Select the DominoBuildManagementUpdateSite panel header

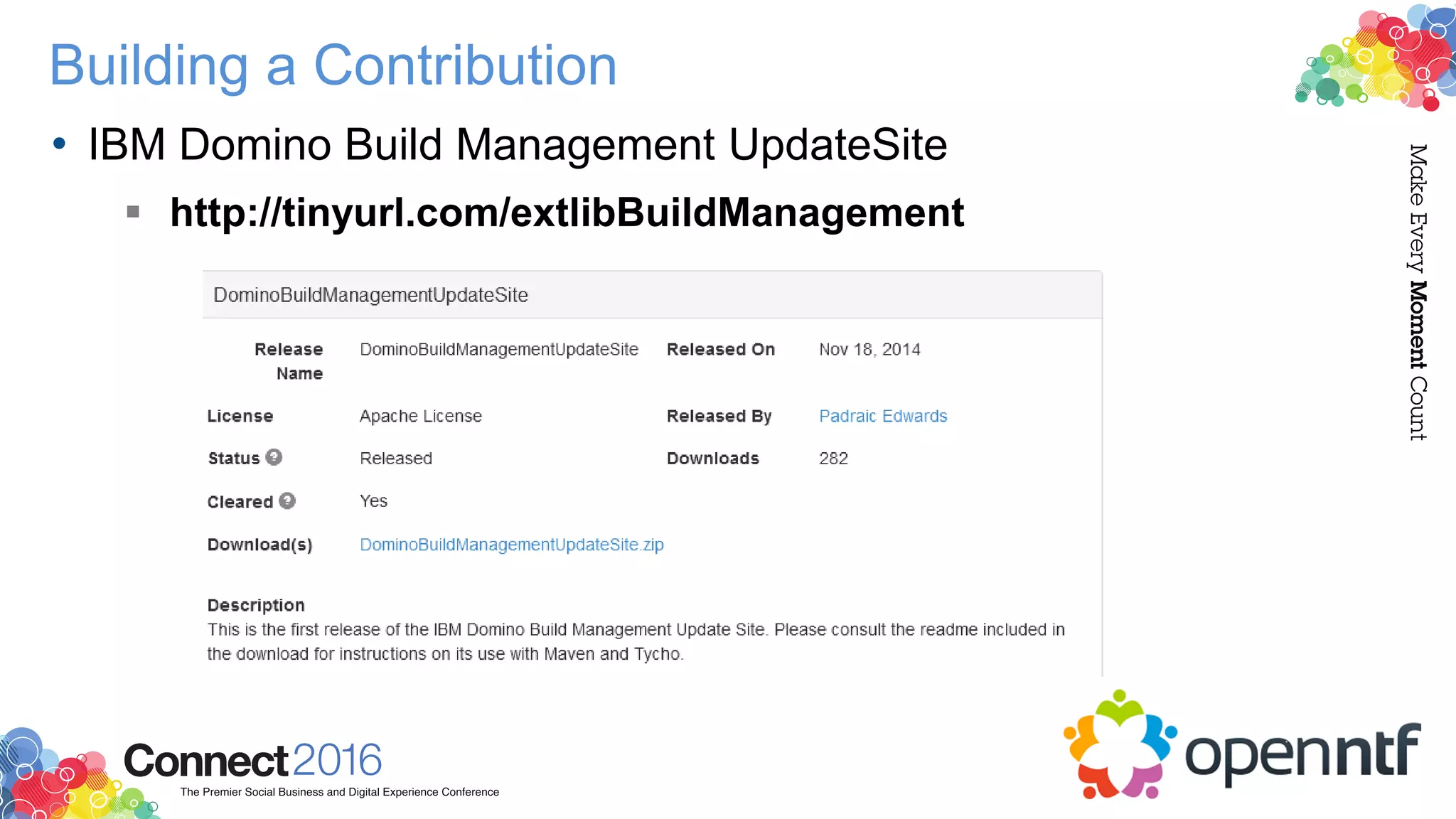[652, 295]
